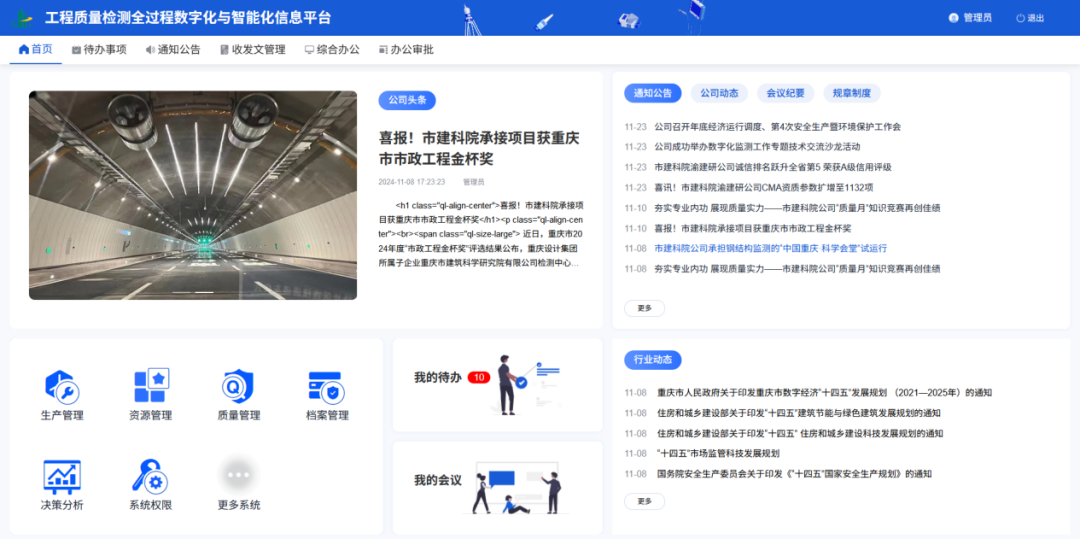Open notice 公司召开年底经济运行调度 meeting
Image resolution: width=1080 pixels, height=539 pixels.
pos(777,127)
